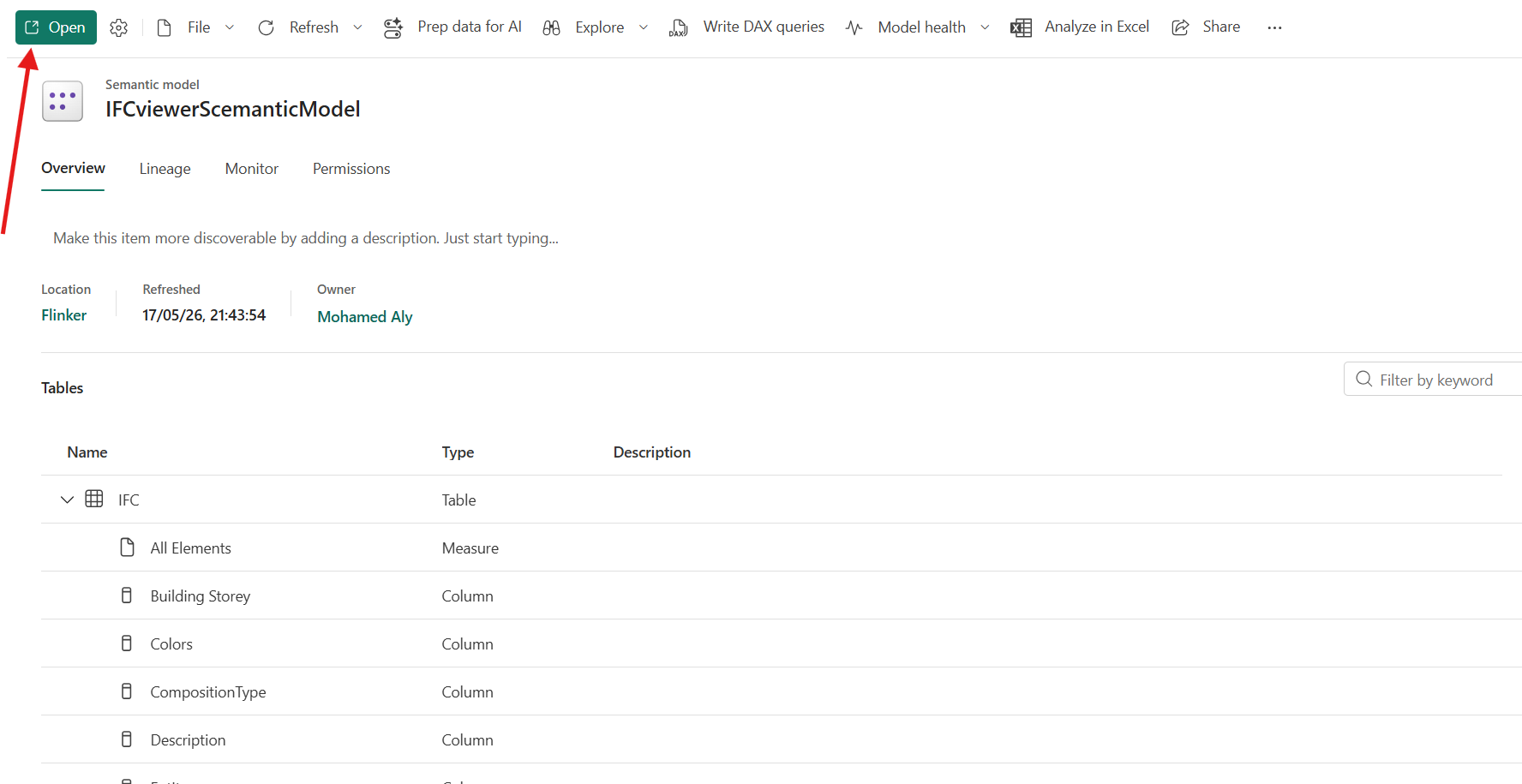The width and height of the screenshot is (1522, 784).
Task: Switch to the Monitor tab
Action: click(252, 169)
